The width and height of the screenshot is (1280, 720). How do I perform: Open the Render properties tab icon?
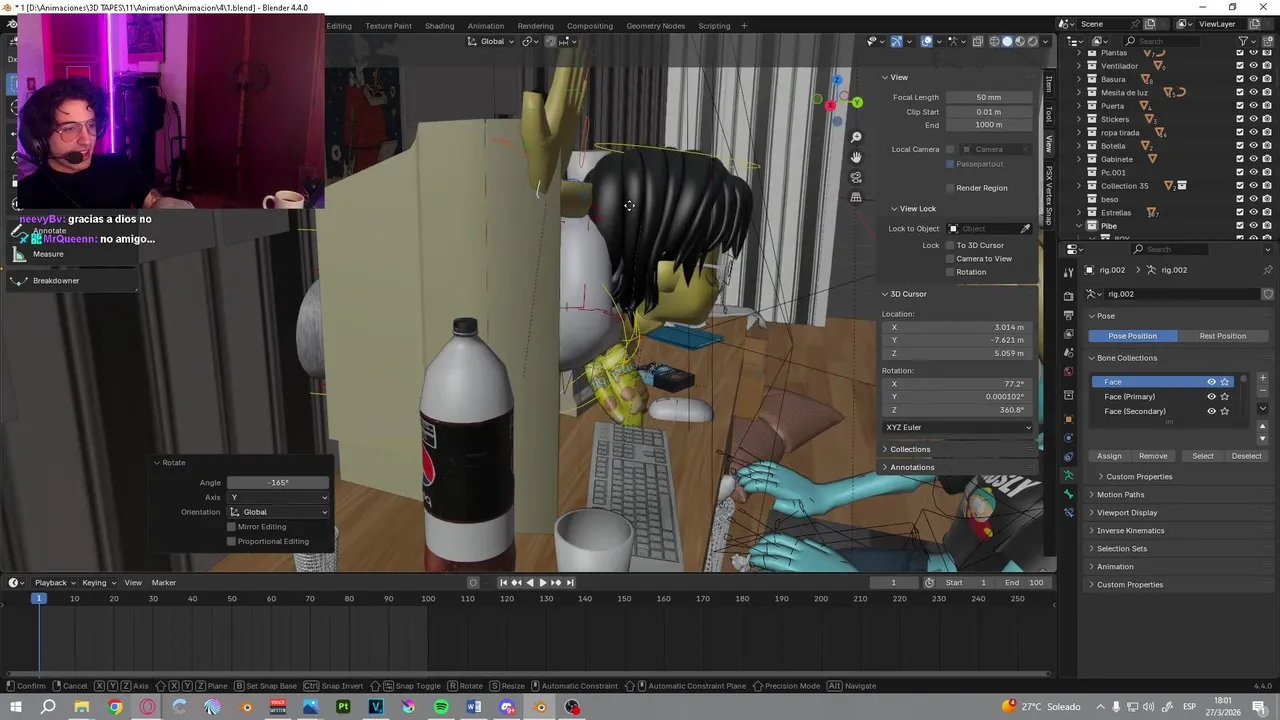[1068, 296]
